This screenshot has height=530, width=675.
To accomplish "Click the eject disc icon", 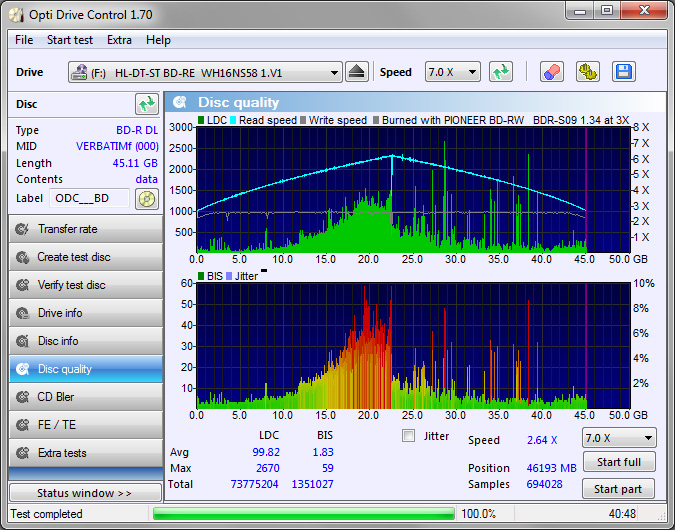I will 357,72.
